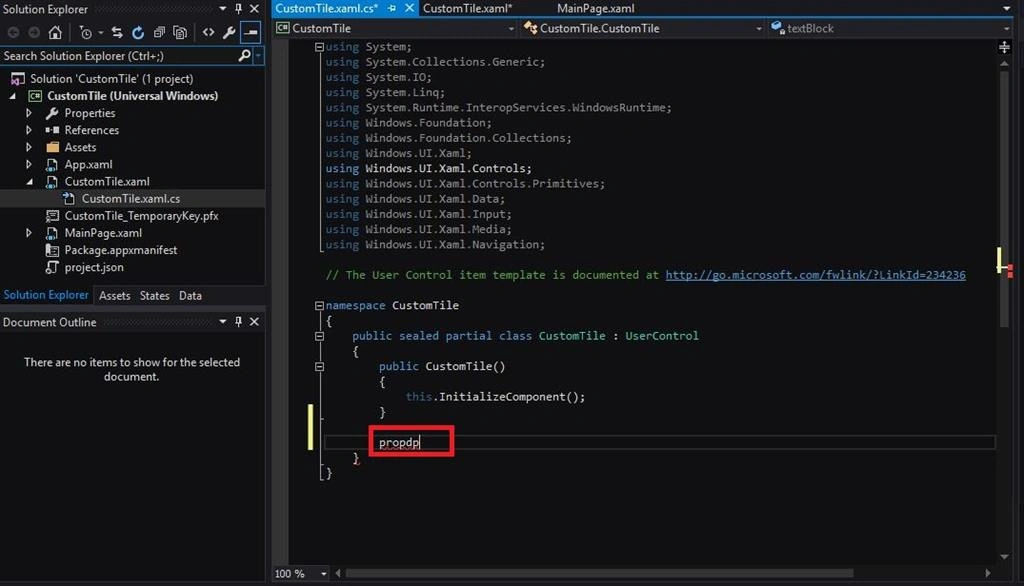Image resolution: width=1024 pixels, height=586 pixels.
Task: Select Package.appxmanifest in the solution tree
Action: pos(120,250)
